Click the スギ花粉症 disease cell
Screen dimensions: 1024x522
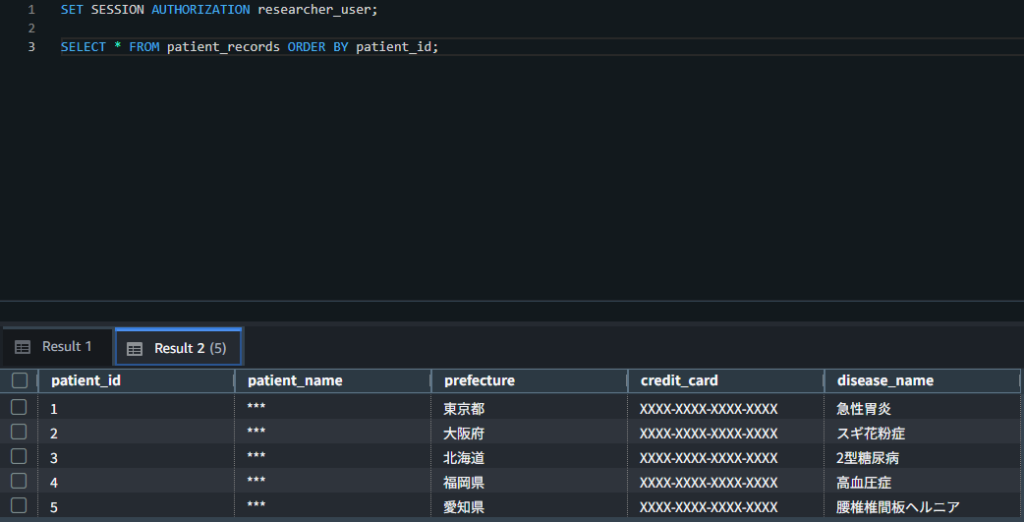coord(923,433)
